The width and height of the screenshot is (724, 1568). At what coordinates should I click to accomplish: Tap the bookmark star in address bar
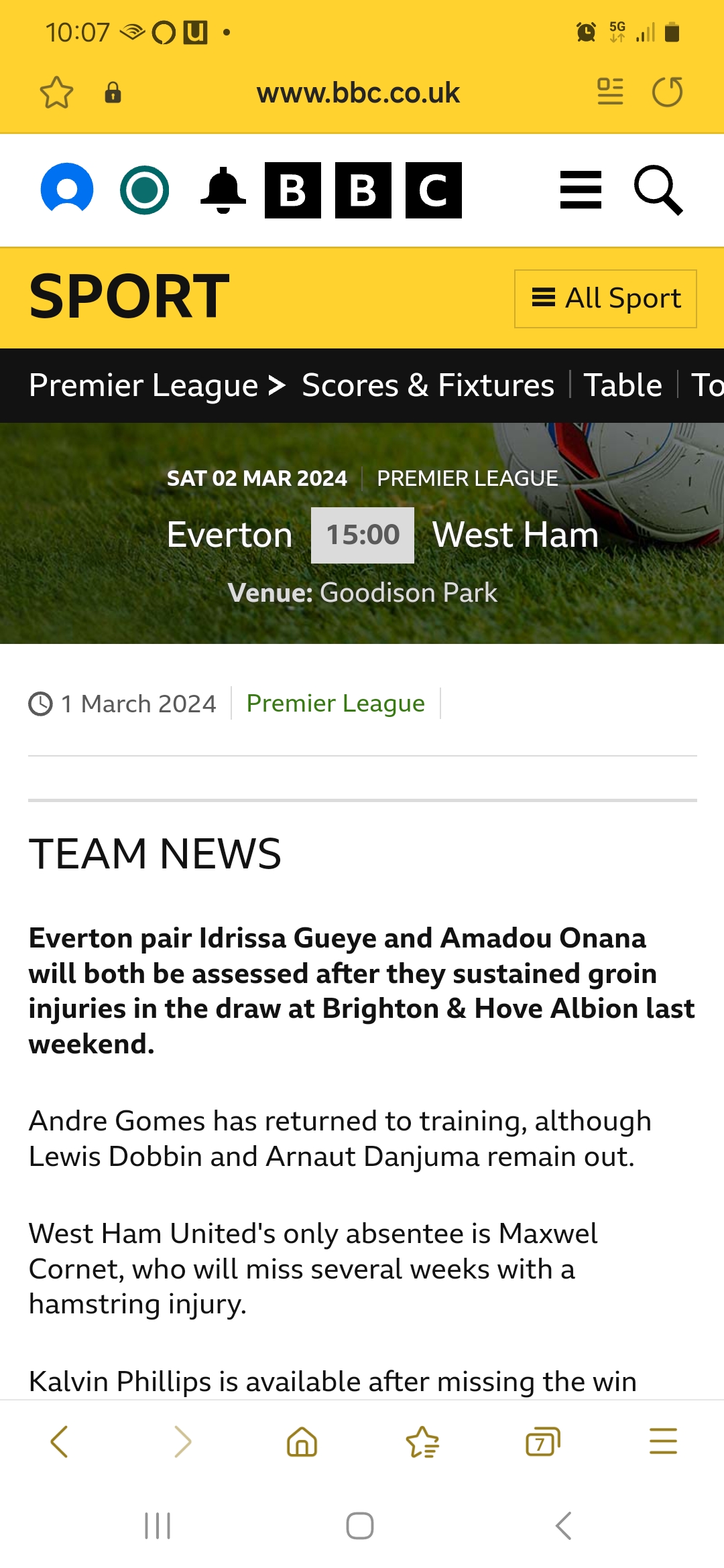tap(56, 92)
